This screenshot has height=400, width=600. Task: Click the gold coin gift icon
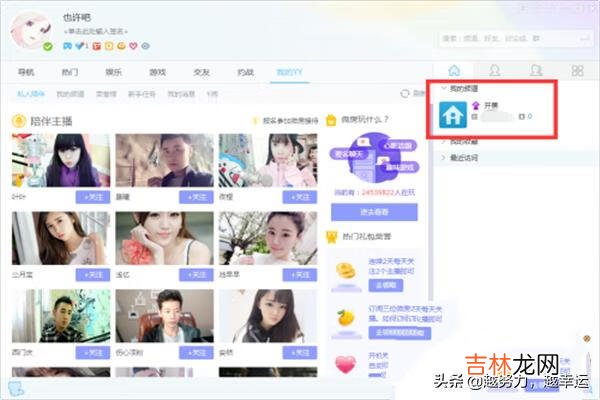click(345, 270)
